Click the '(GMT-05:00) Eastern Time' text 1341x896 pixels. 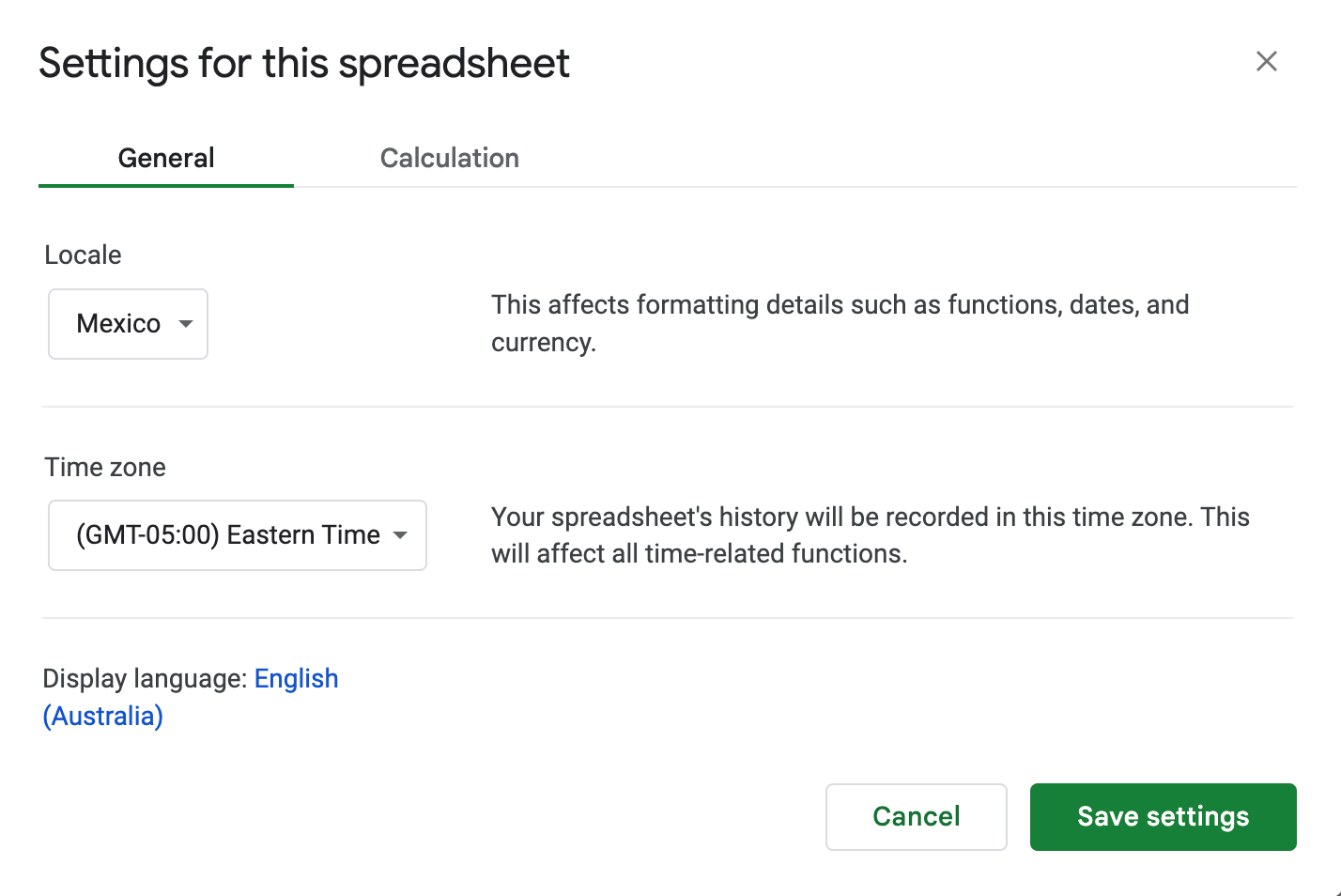tap(228, 535)
